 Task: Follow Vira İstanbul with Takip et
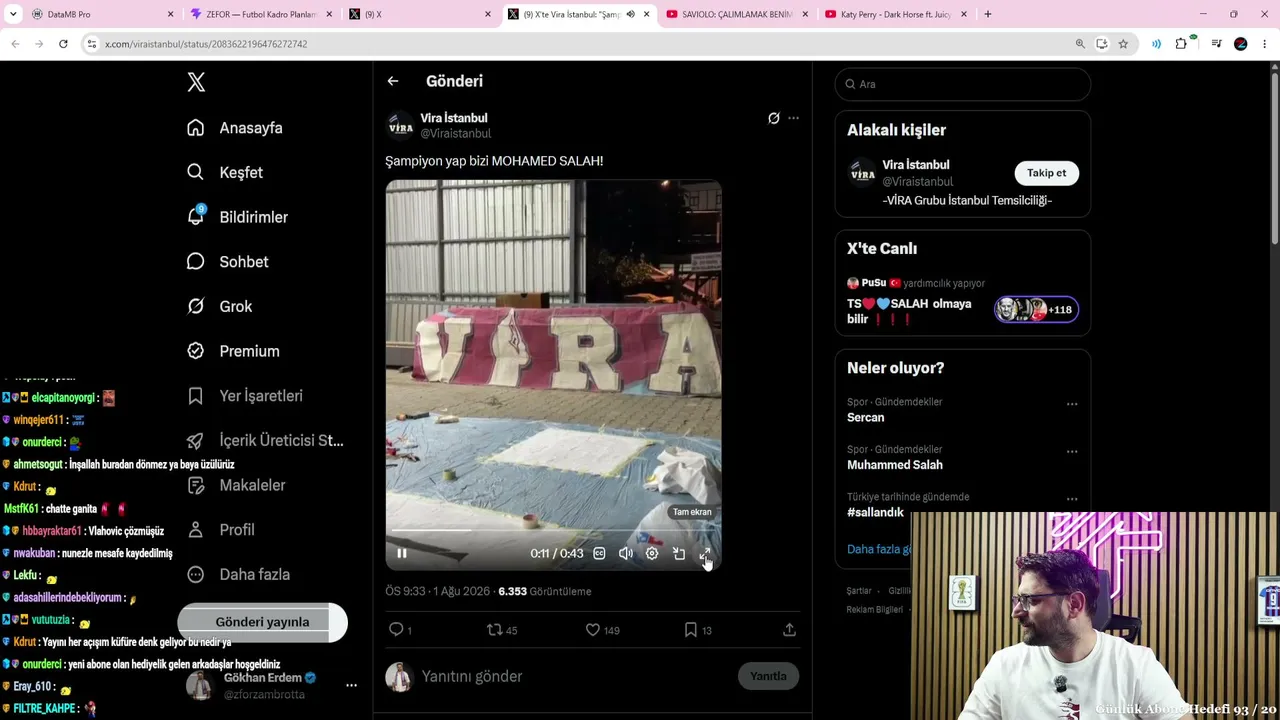pyautogui.click(x=1046, y=173)
